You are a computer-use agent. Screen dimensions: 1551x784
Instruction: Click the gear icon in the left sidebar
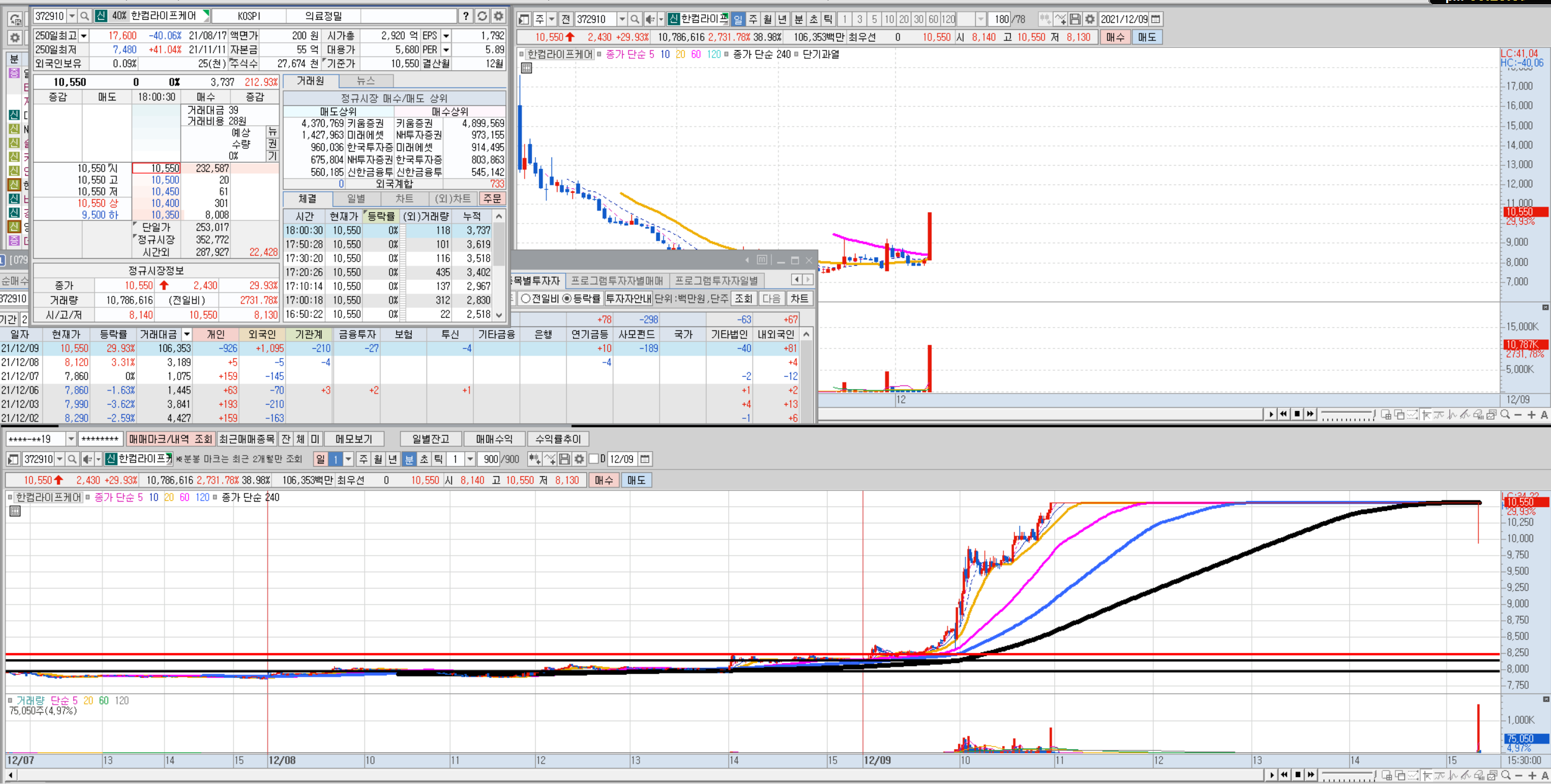point(15,38)
